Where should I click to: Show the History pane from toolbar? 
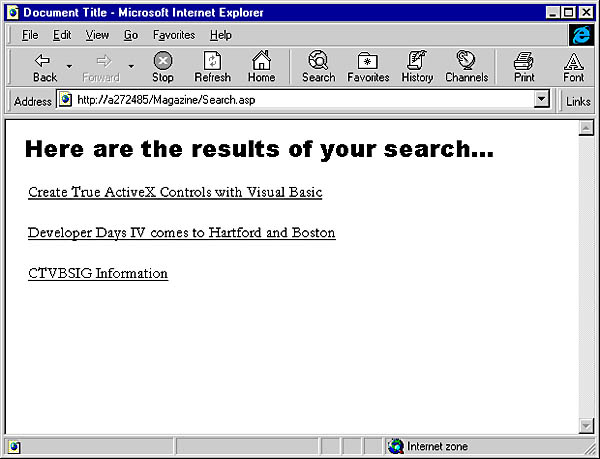[417, 67]
